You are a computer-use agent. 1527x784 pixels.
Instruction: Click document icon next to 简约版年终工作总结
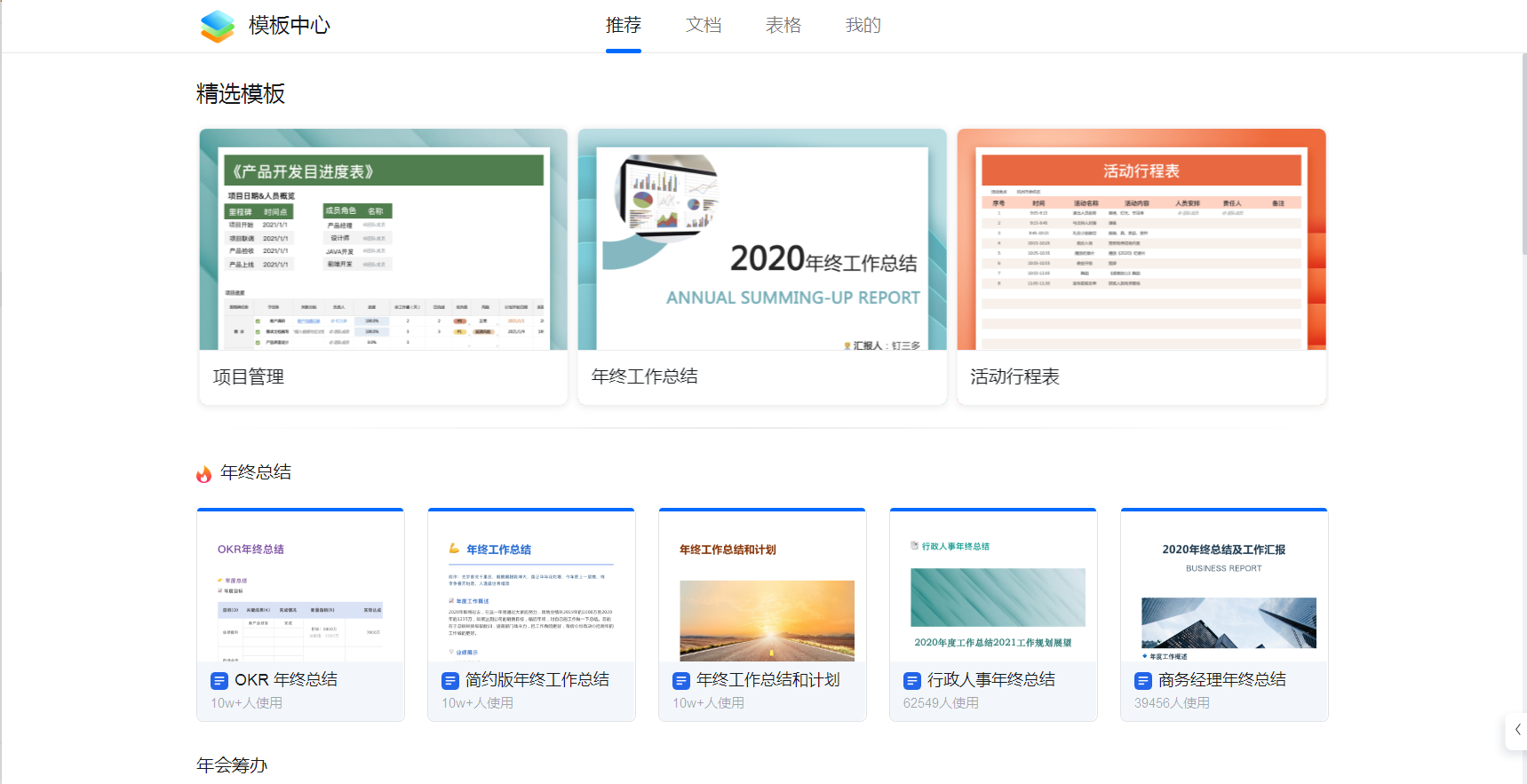pos(450,681)
